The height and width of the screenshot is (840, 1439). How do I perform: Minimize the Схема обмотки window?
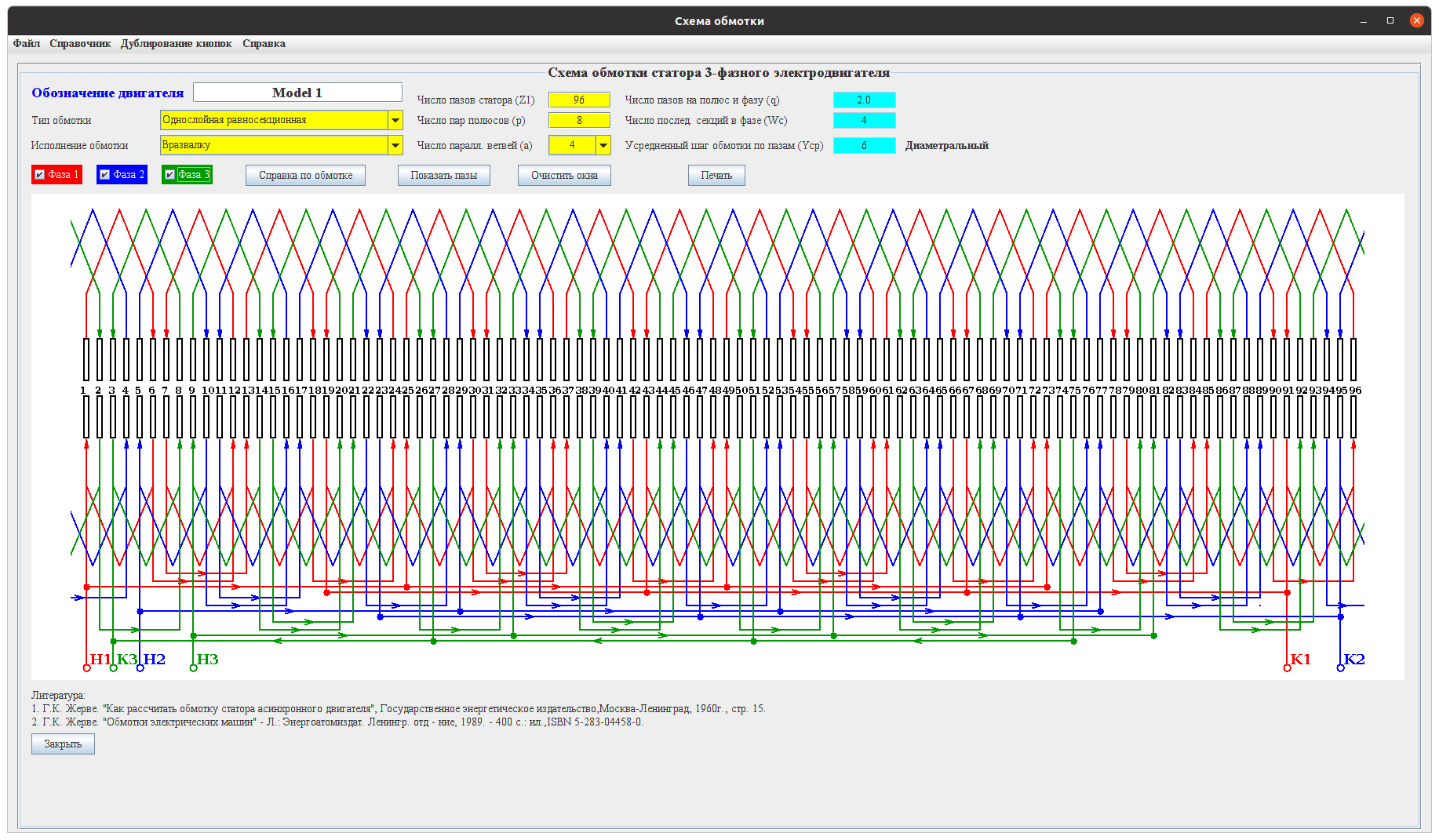point(1364,21)
